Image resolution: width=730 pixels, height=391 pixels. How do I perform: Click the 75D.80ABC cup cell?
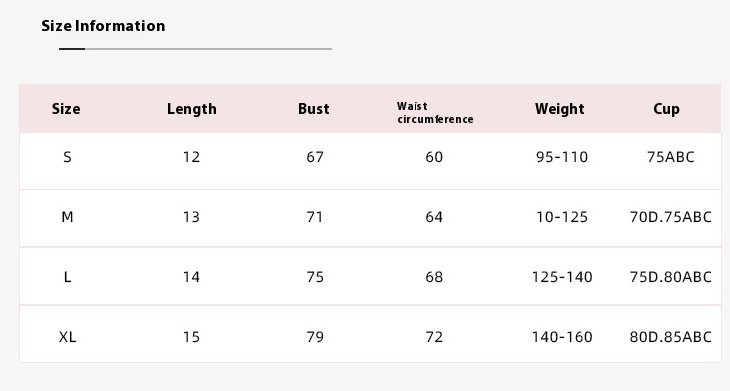[670, 277]
